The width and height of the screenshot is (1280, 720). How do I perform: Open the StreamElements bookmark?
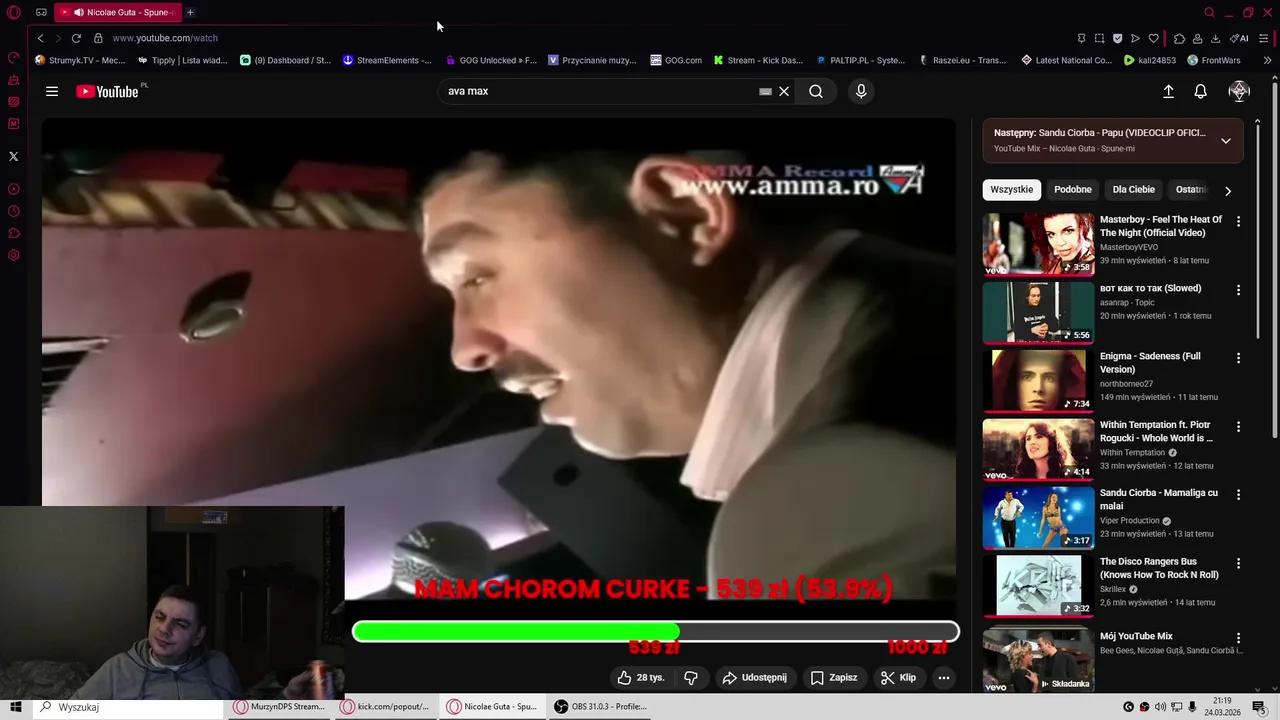click(x=387, y=60)
